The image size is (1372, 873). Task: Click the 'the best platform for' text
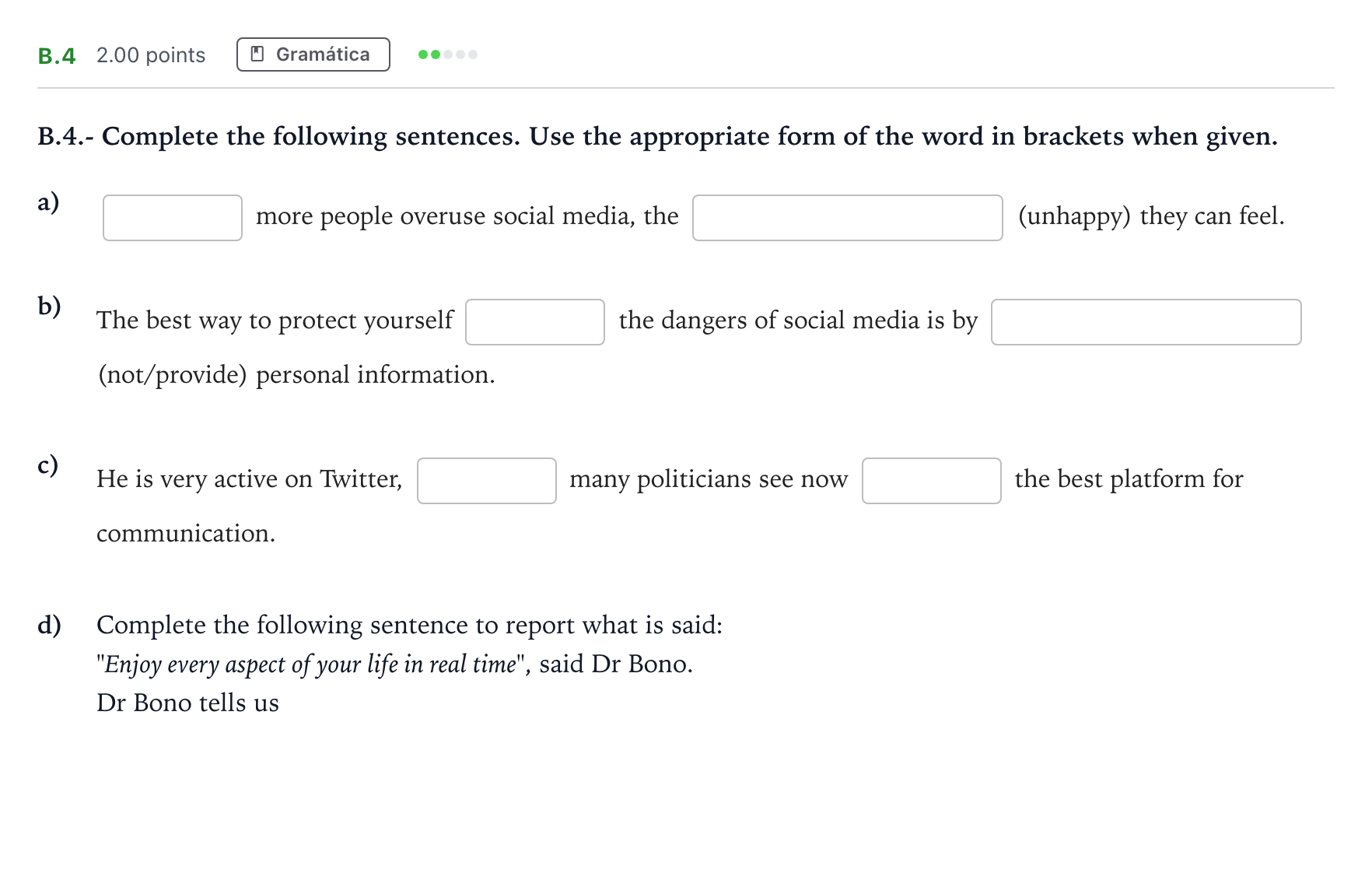tap(1129, 479)
